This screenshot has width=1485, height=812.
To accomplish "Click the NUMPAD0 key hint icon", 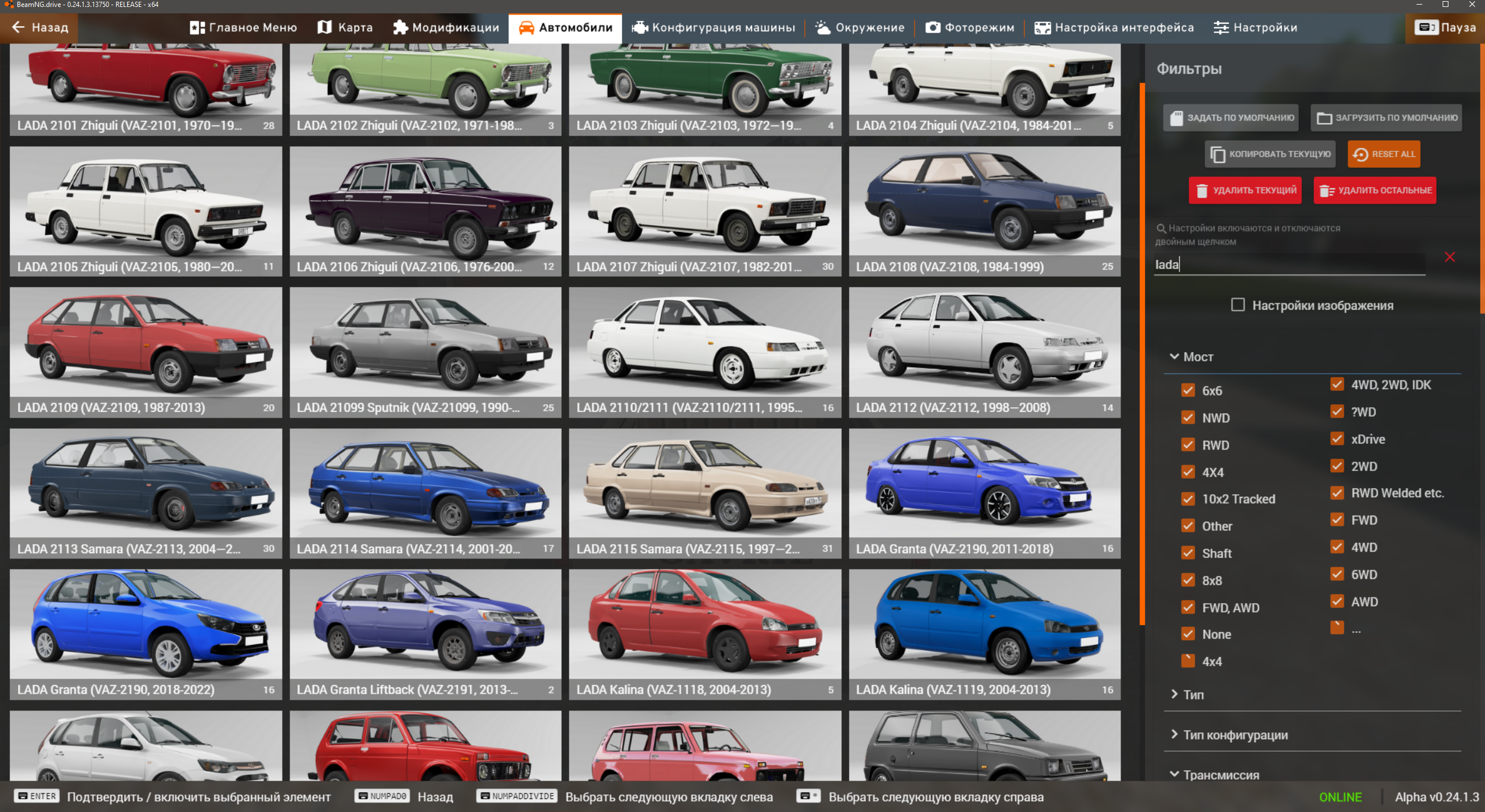I will [x=382, y=796].
